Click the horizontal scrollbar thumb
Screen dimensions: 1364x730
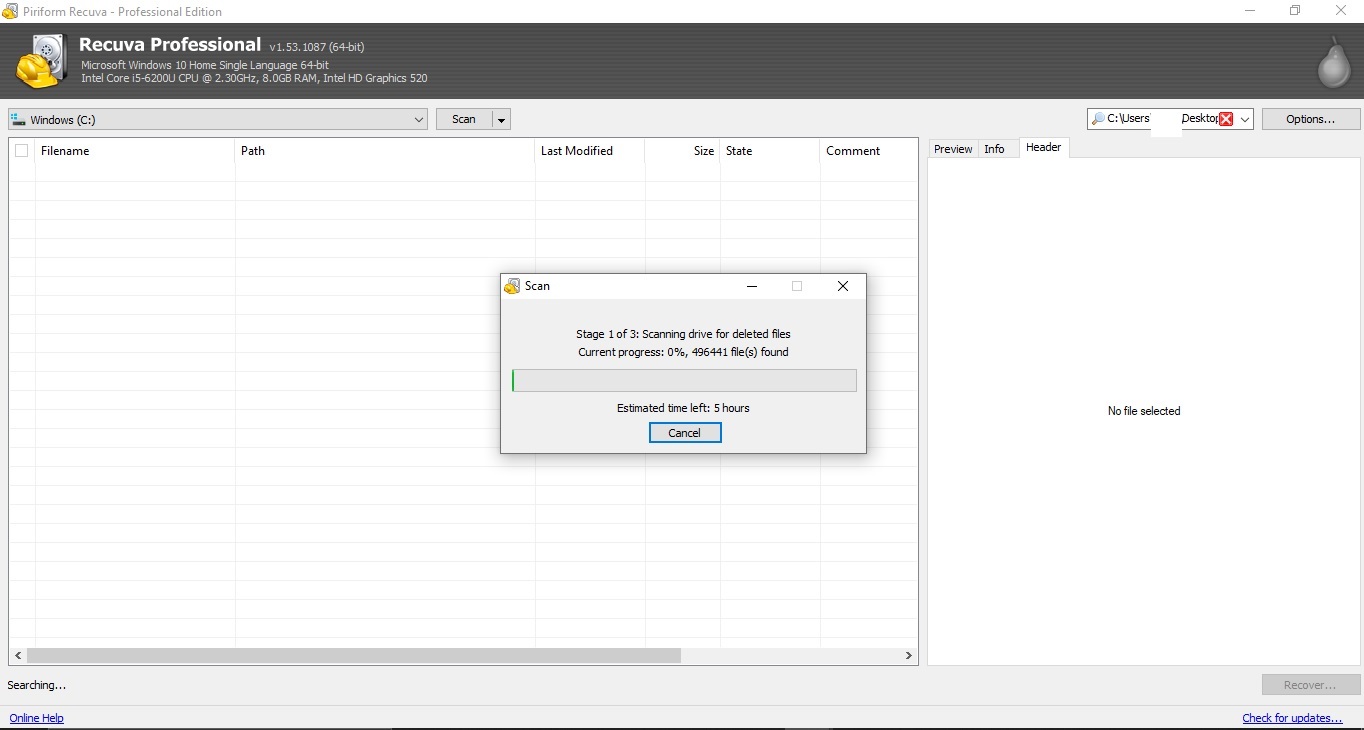point(354,656)
